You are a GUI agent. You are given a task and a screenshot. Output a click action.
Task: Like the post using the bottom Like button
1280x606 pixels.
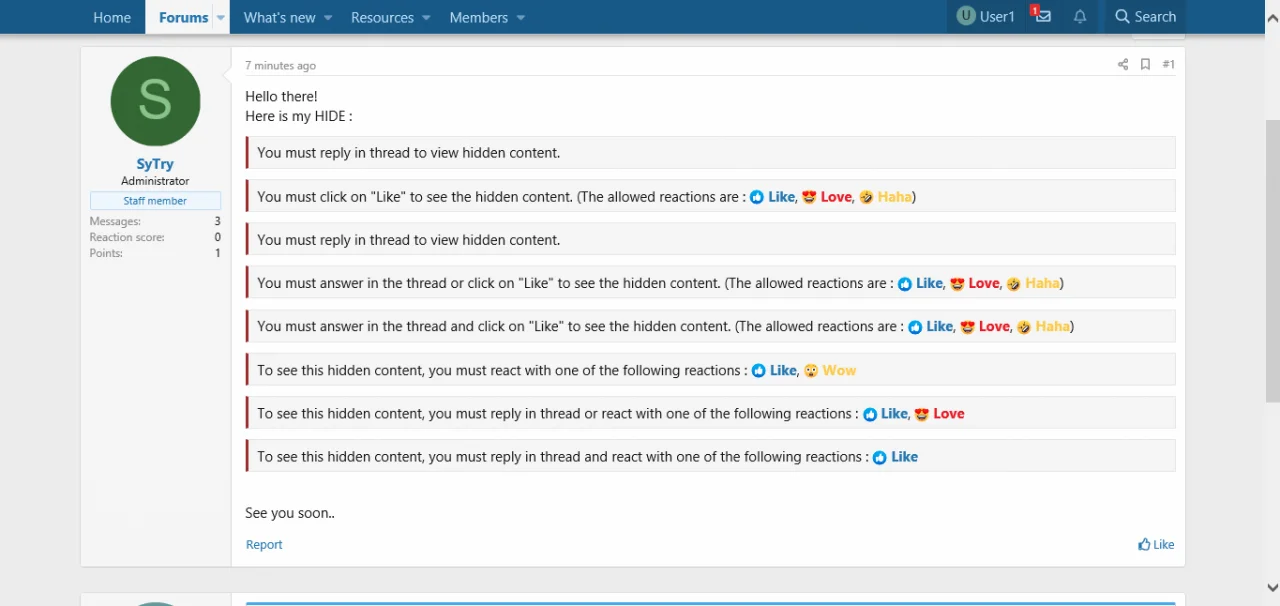(x=1155, y=544)
